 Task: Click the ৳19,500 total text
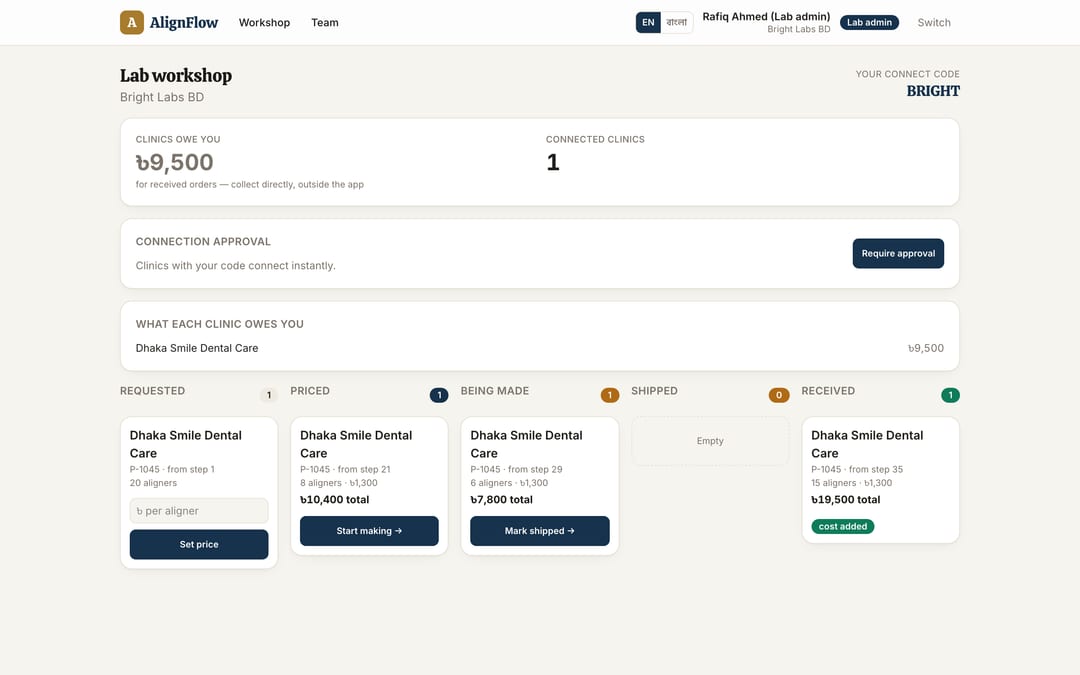click(846, 499)
